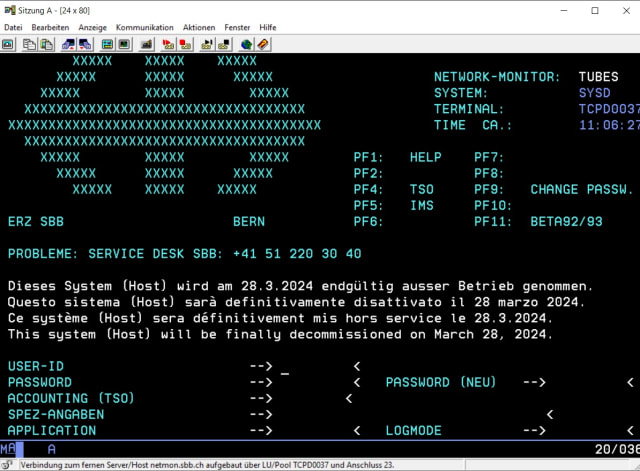This screenshot has width=640, height=471.
Task: Click the PF1: HELP entry
Action: click(397, 157)
